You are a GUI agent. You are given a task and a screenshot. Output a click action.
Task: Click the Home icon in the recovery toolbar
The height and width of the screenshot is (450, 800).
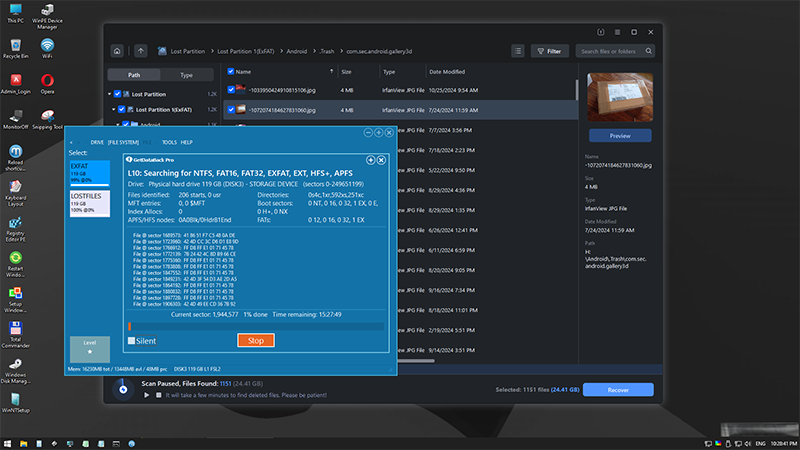pyautogui.click(x=118, y=51)
